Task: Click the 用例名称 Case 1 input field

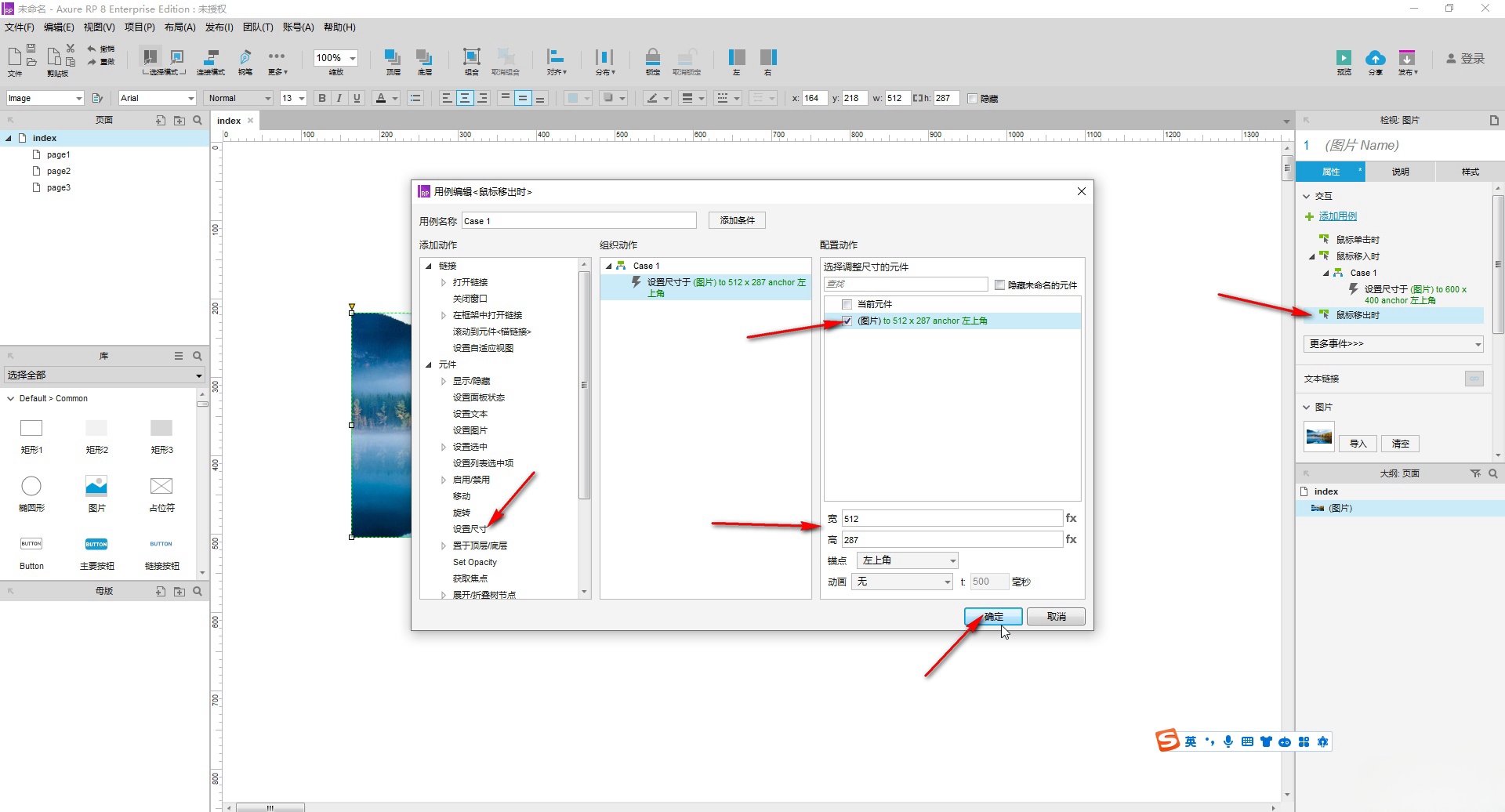Action: click(578, 221)
